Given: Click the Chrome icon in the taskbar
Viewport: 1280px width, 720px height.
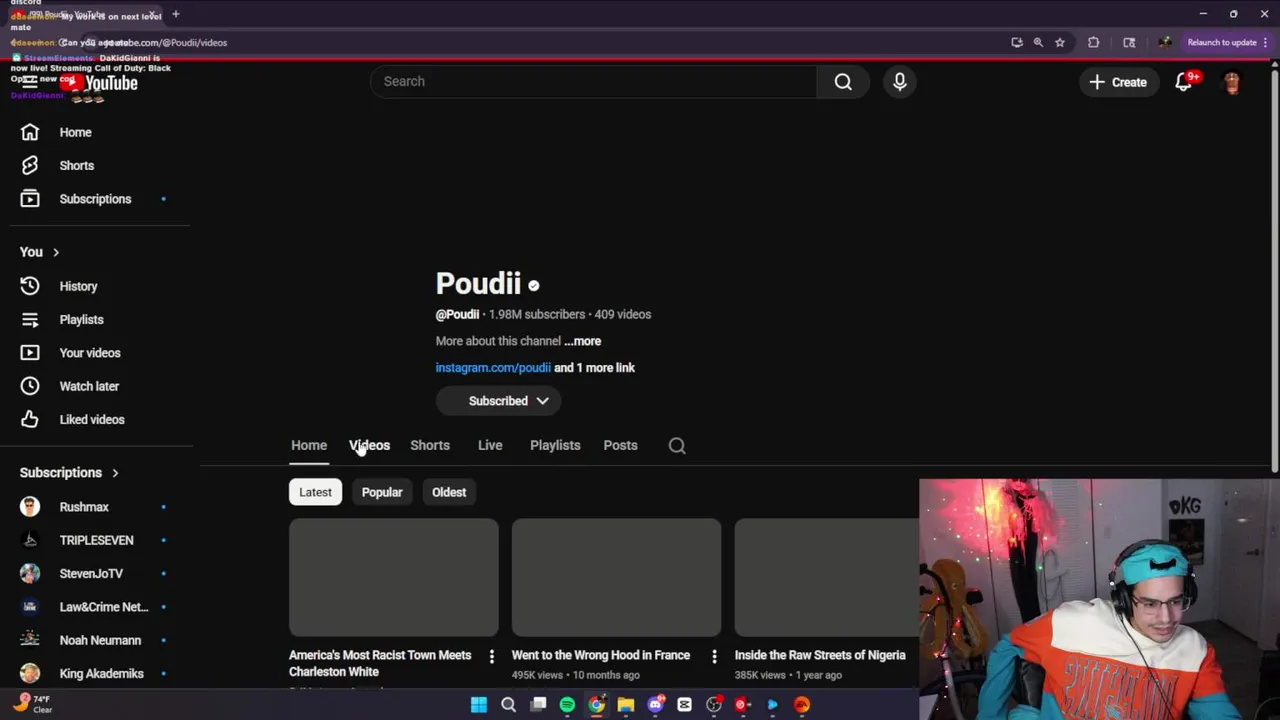Looking at the screenshot, I should (596, 705).
